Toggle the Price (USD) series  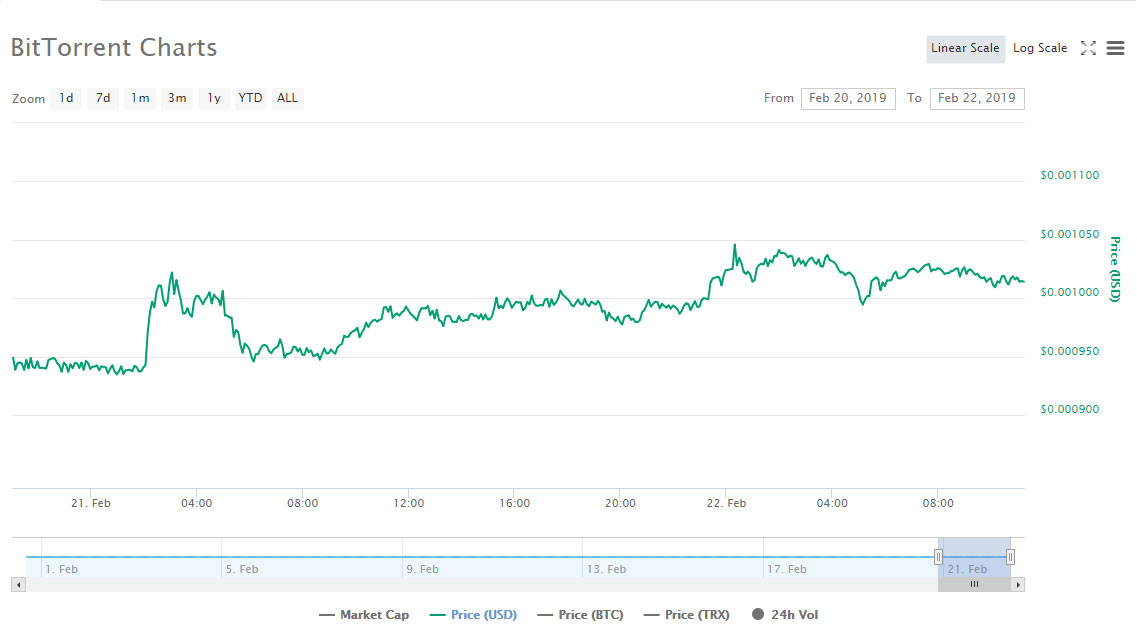474,615
